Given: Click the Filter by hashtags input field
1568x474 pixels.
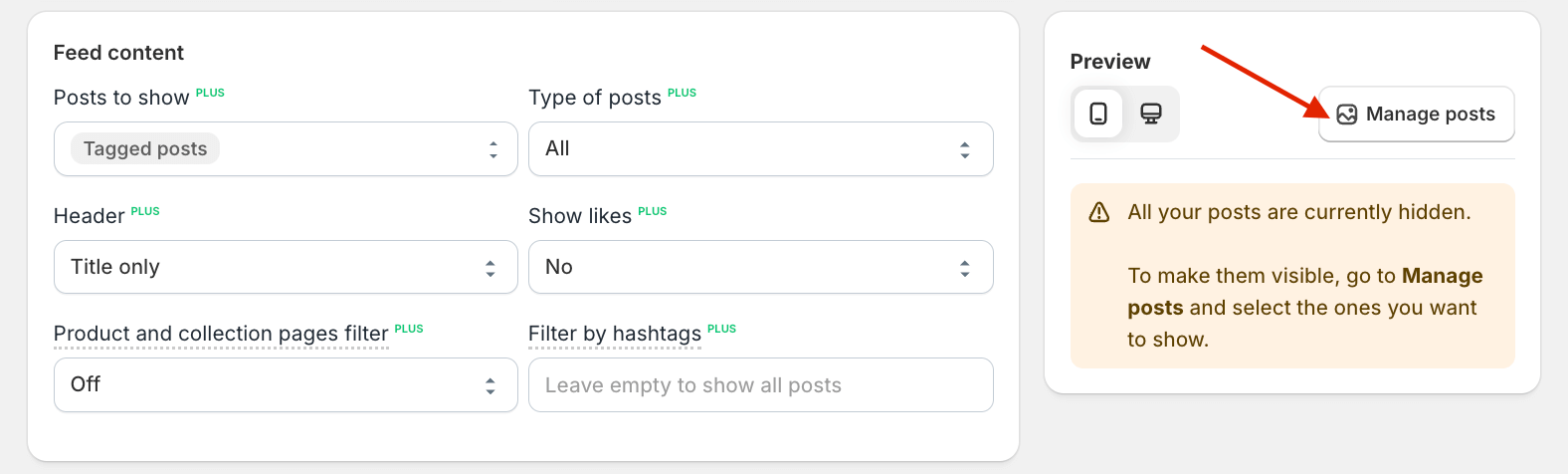Looking at the screenshot, I should [760, 384].
